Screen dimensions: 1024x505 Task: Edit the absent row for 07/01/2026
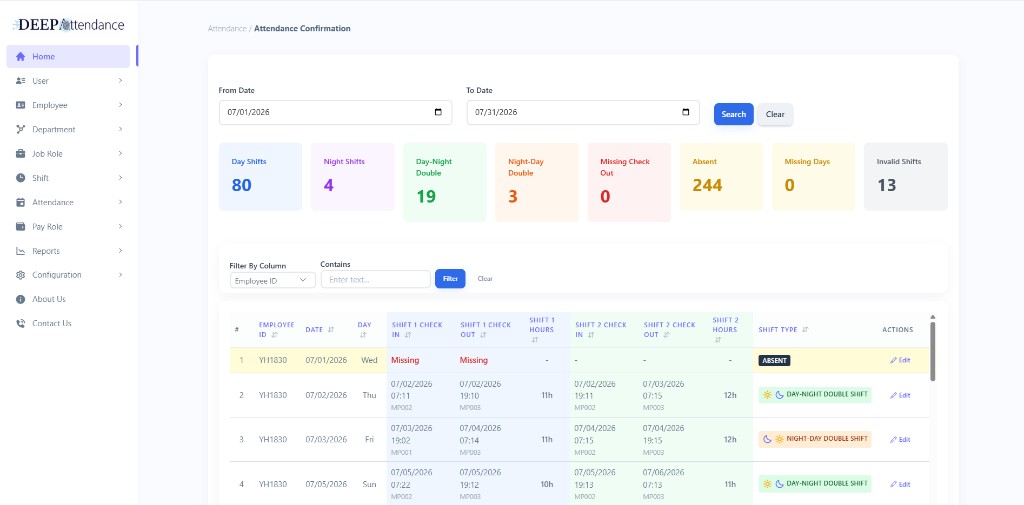click(900, 360)
